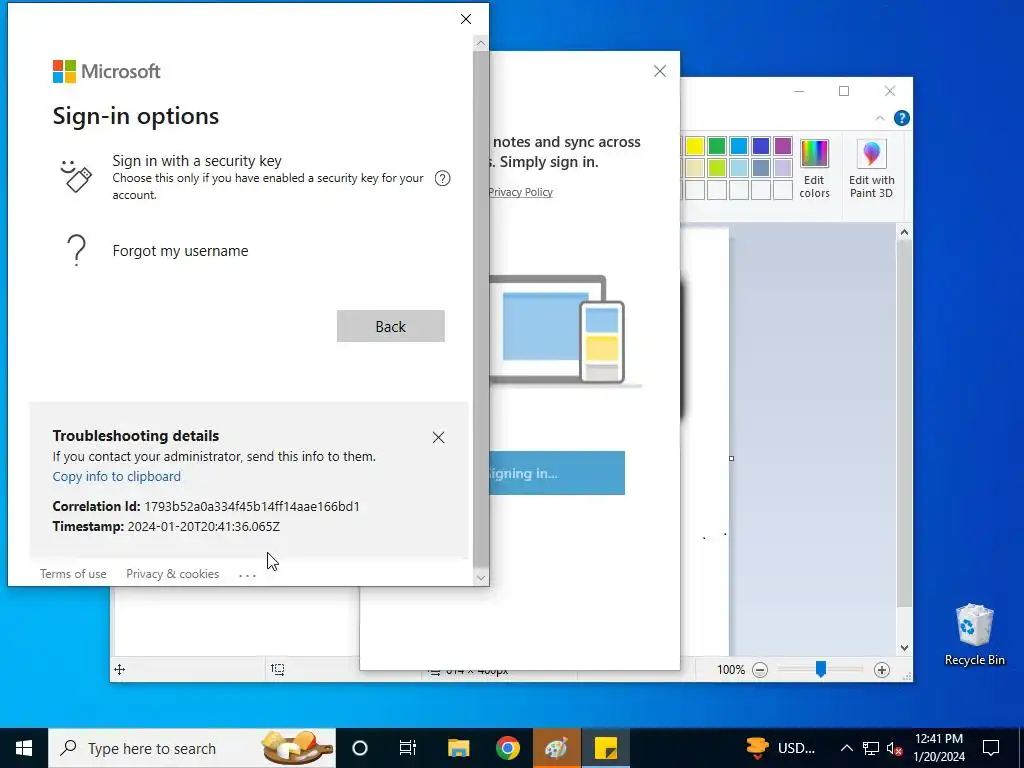Image resolution: width=1024 pixels, height=768 pixels.
Task: Close the Sticky Notes sign-in window
Action: [660, 71]
